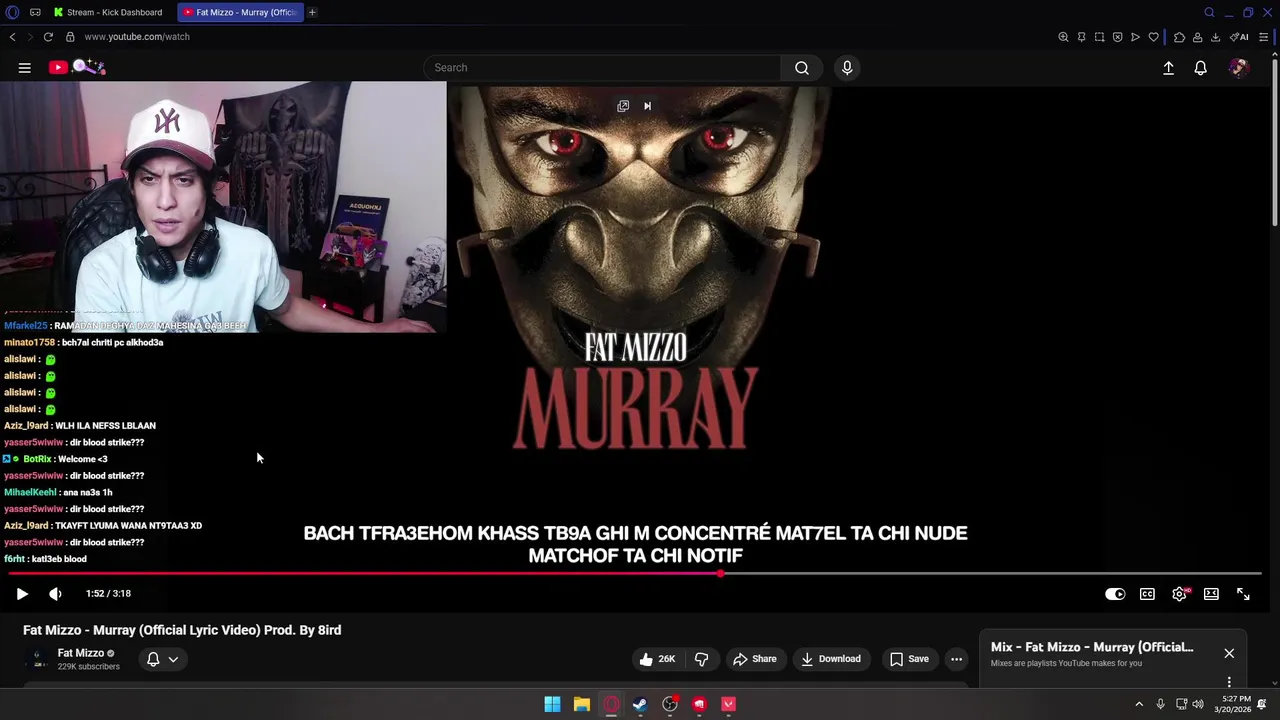This screenshot has height=720, width=1280.
Task: Reload the YouTube page
Action: pos(47,37)
